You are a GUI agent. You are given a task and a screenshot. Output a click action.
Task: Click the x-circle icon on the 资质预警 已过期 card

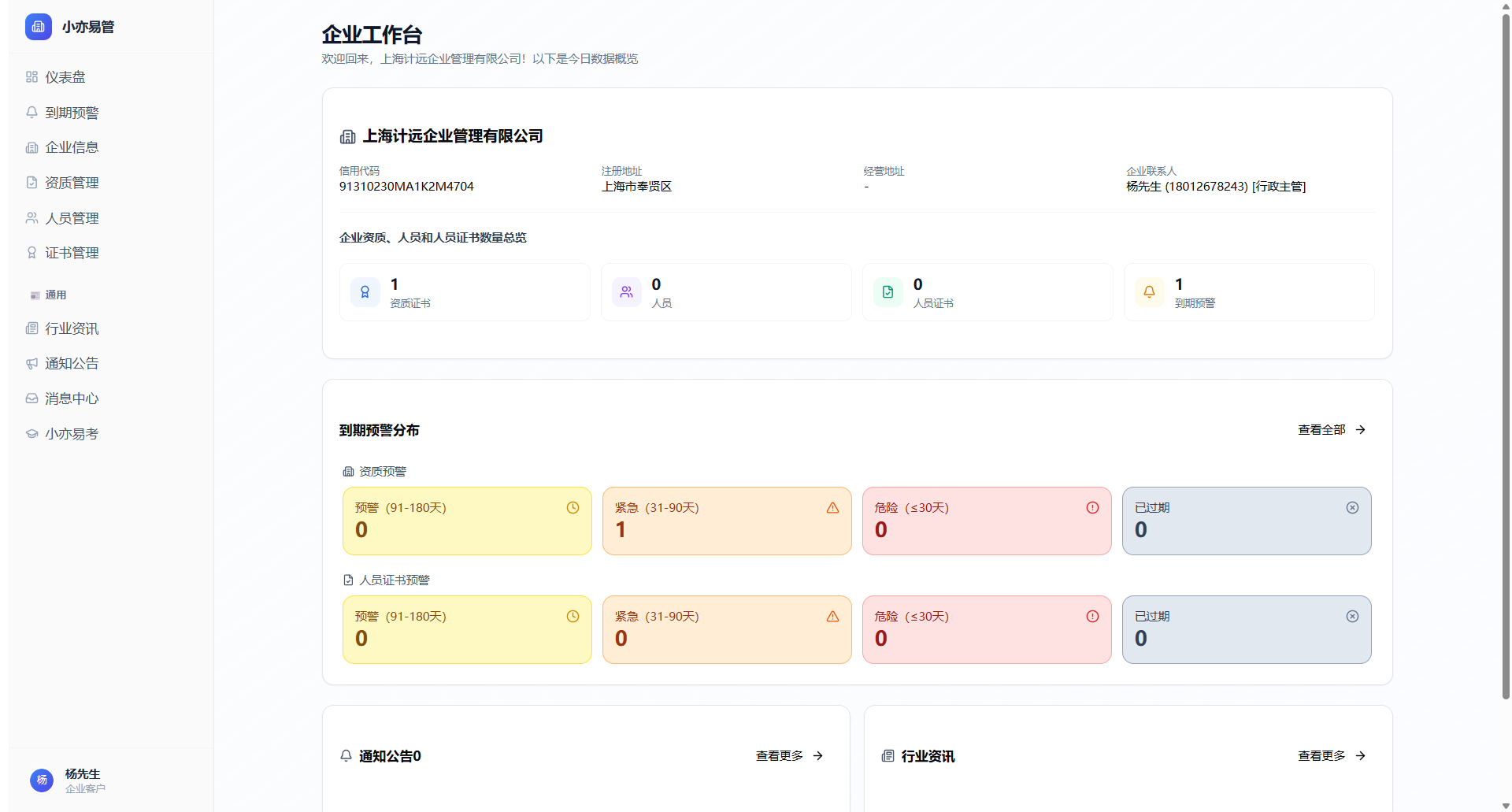[1352, 508]
